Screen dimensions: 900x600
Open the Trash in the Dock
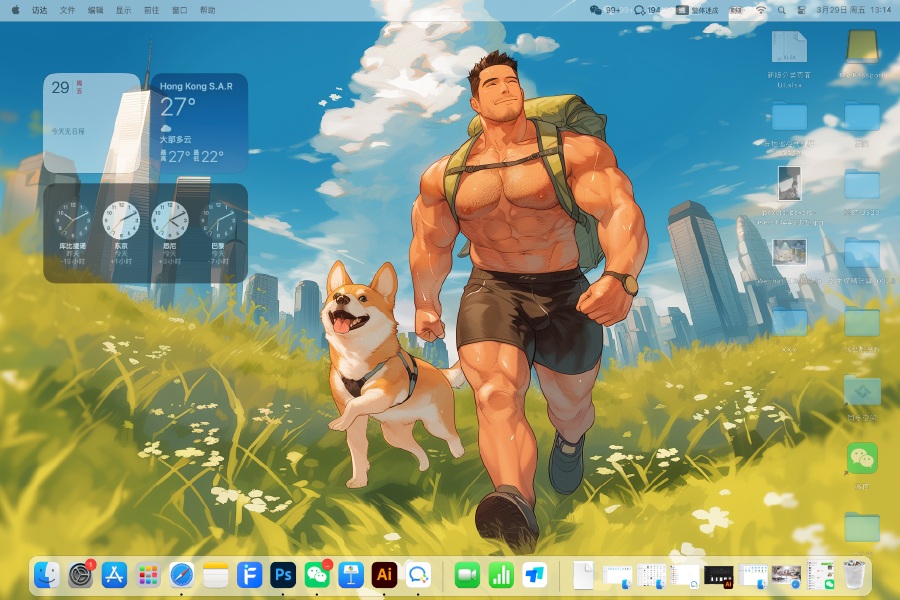coord(853,575)
